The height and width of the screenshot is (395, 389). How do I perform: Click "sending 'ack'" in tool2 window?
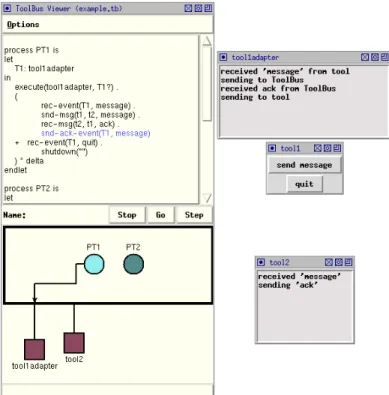pyautogui.click(x=288, y=285)
